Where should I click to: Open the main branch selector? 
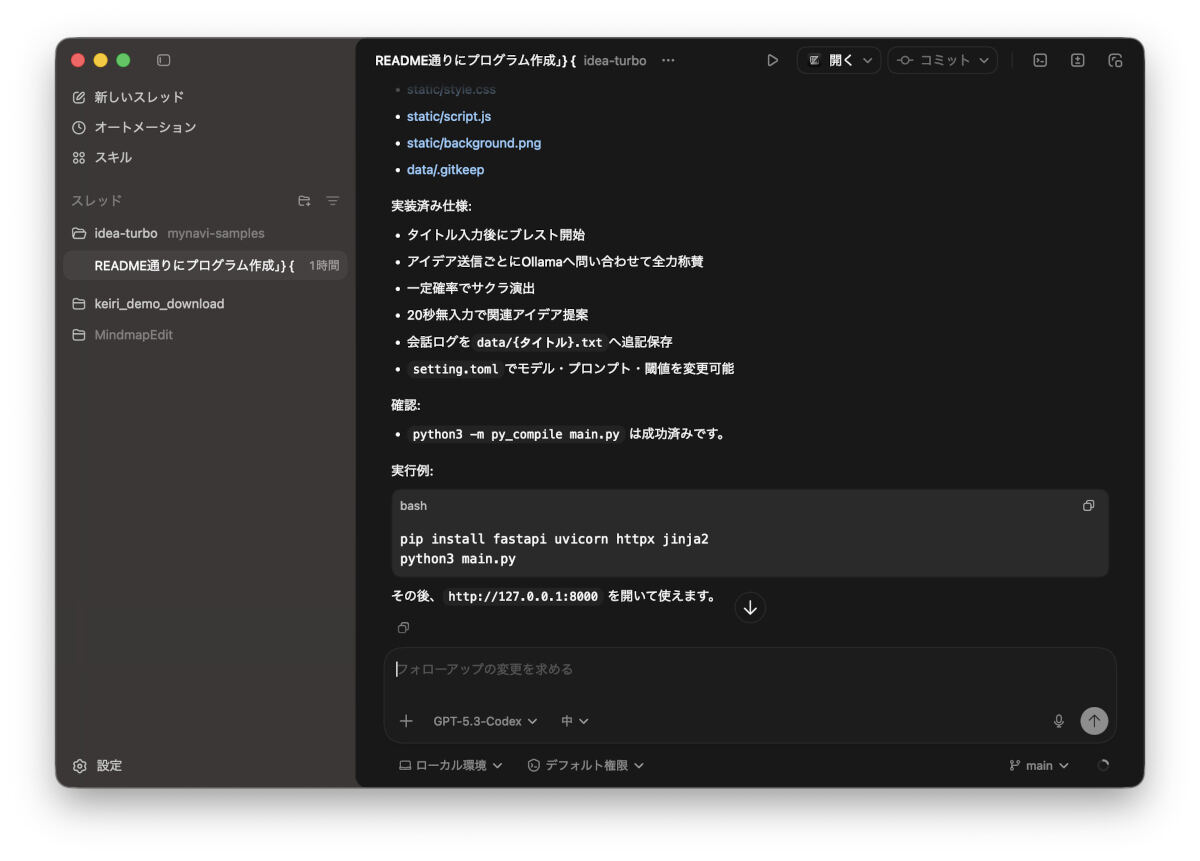(1038, 765)
